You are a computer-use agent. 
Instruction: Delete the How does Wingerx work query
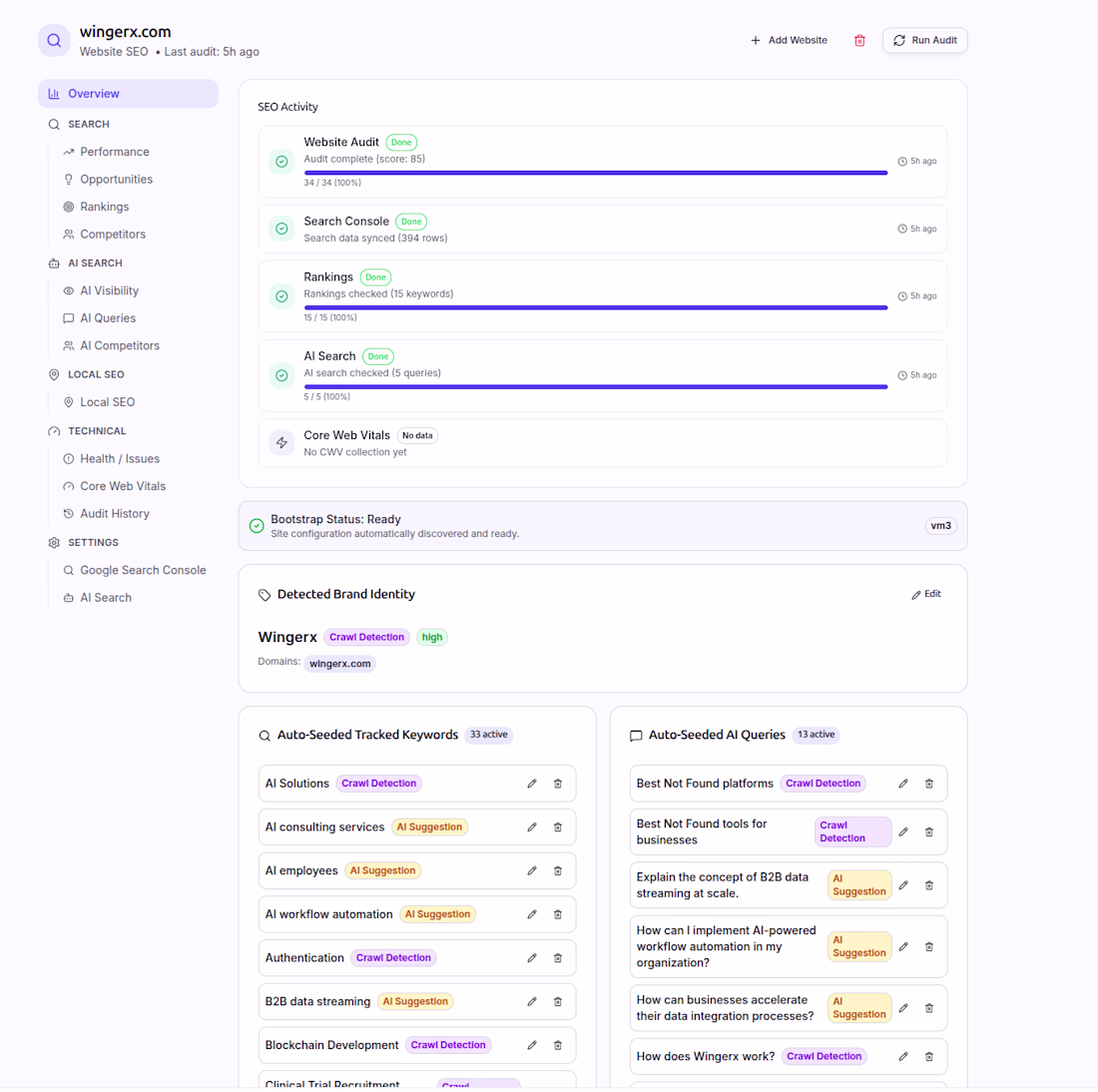coord(929,1056)
